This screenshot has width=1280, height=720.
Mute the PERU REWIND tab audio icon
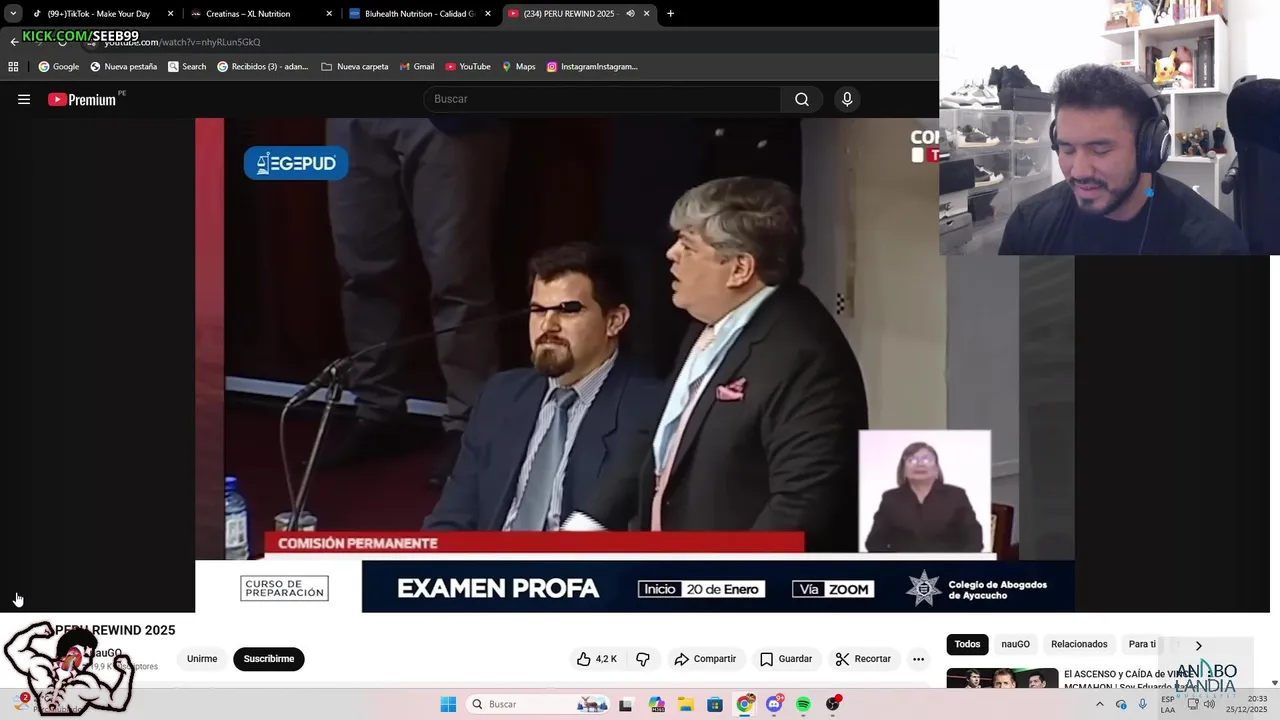pyautogui.click(x=630, y=14)
